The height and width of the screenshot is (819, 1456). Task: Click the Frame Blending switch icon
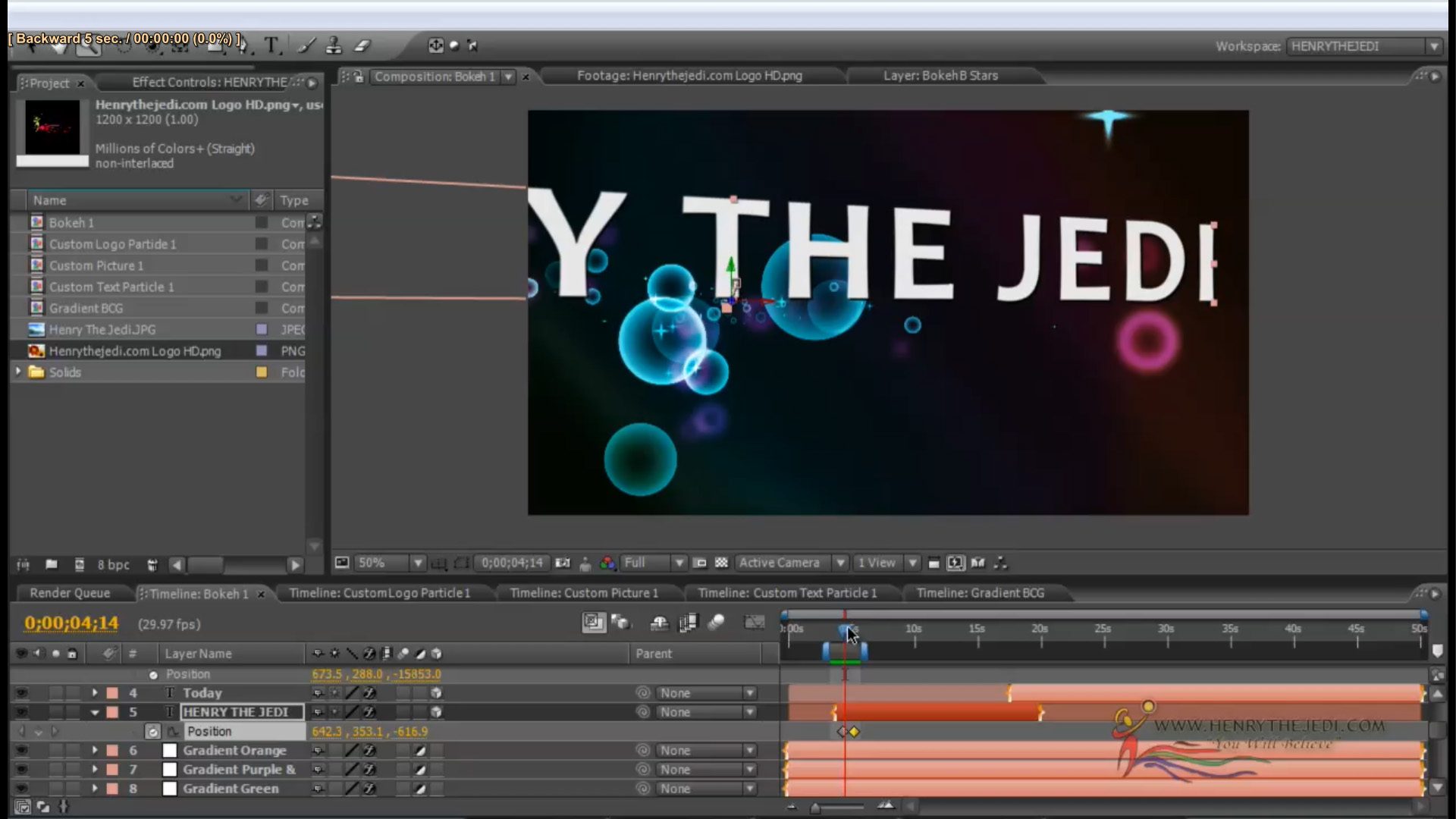coord(688,623)
